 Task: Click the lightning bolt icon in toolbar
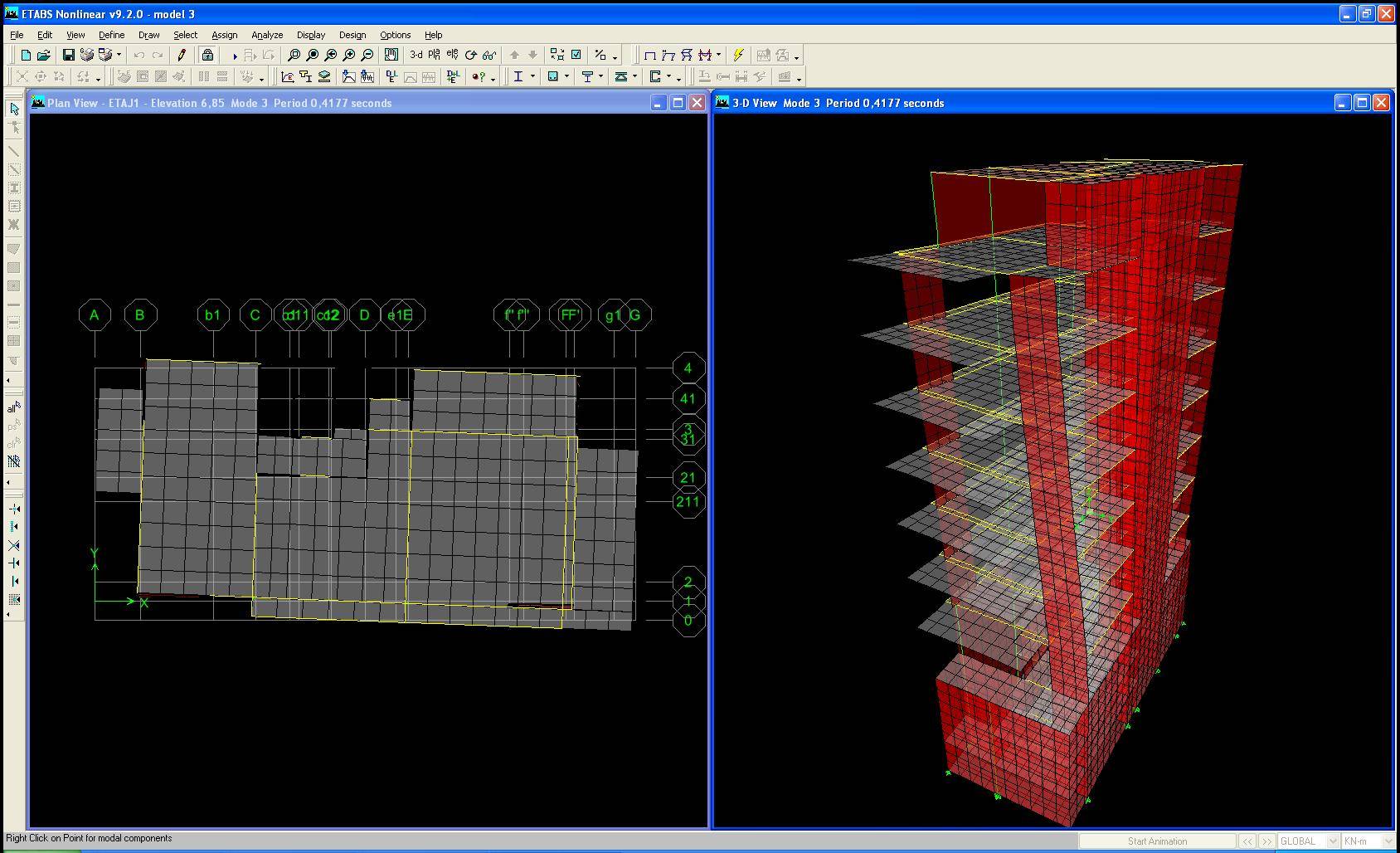pyautogui.click(x=738, y=56)
